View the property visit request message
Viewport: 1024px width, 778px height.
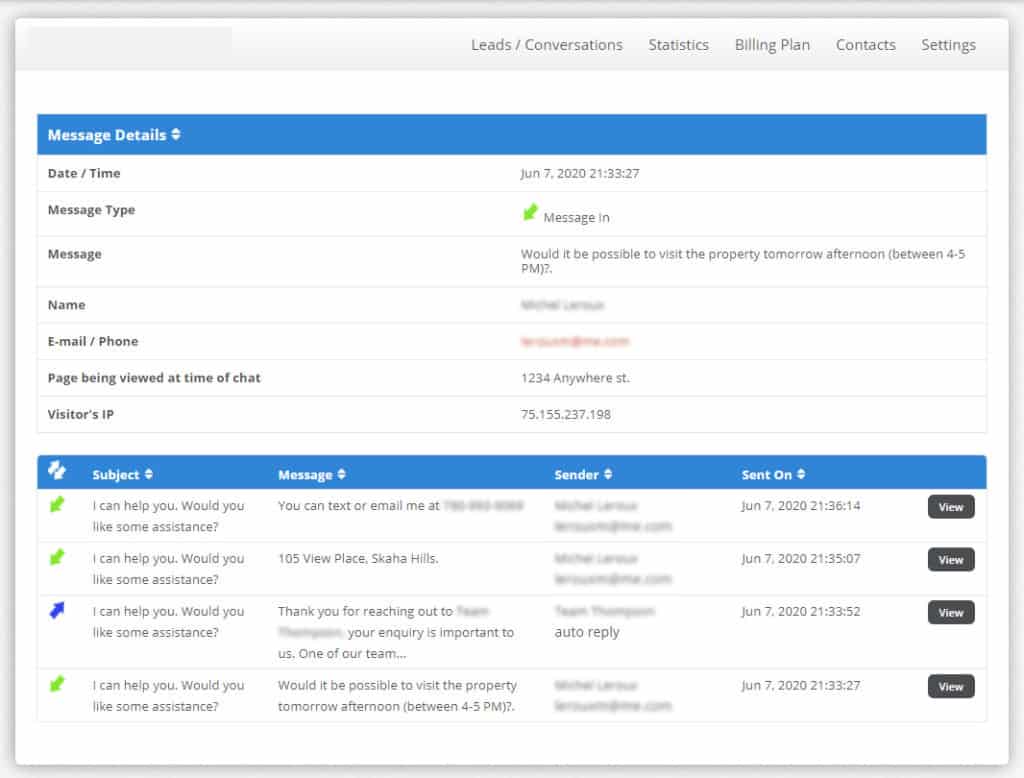pyautogui.click(x=950, y=686)
